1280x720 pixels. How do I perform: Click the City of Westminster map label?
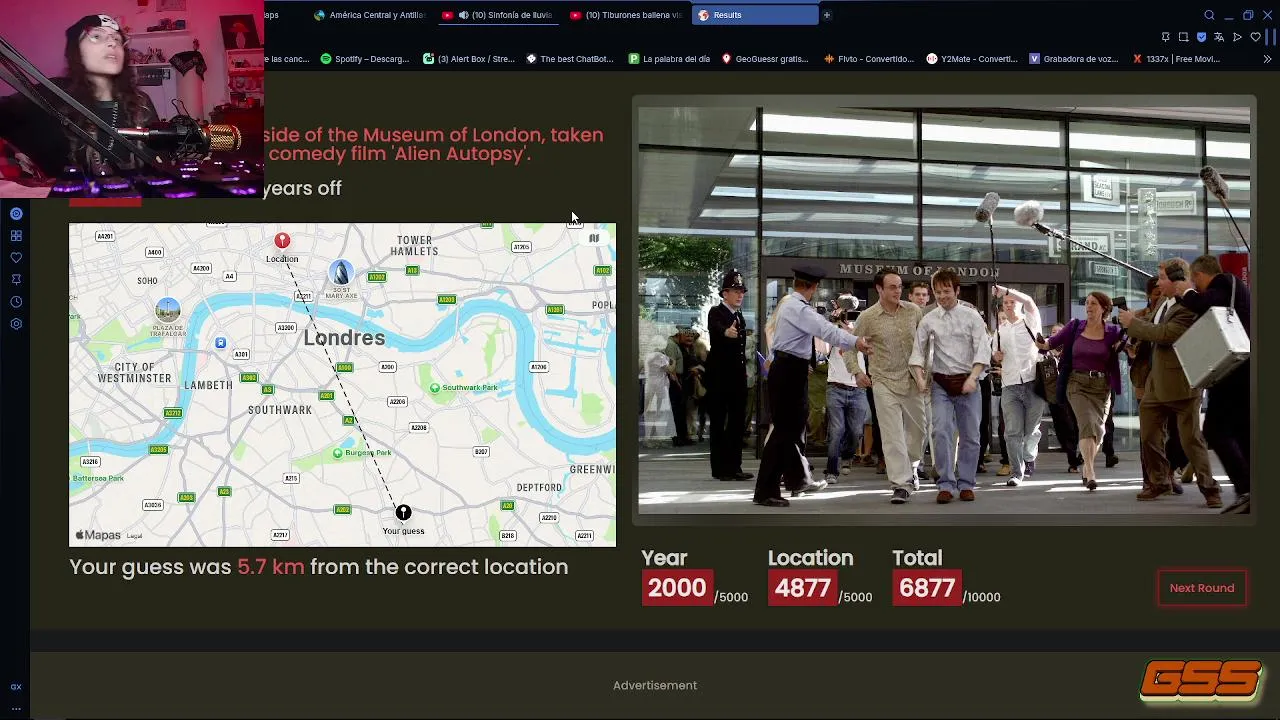(x=134, y=373)
